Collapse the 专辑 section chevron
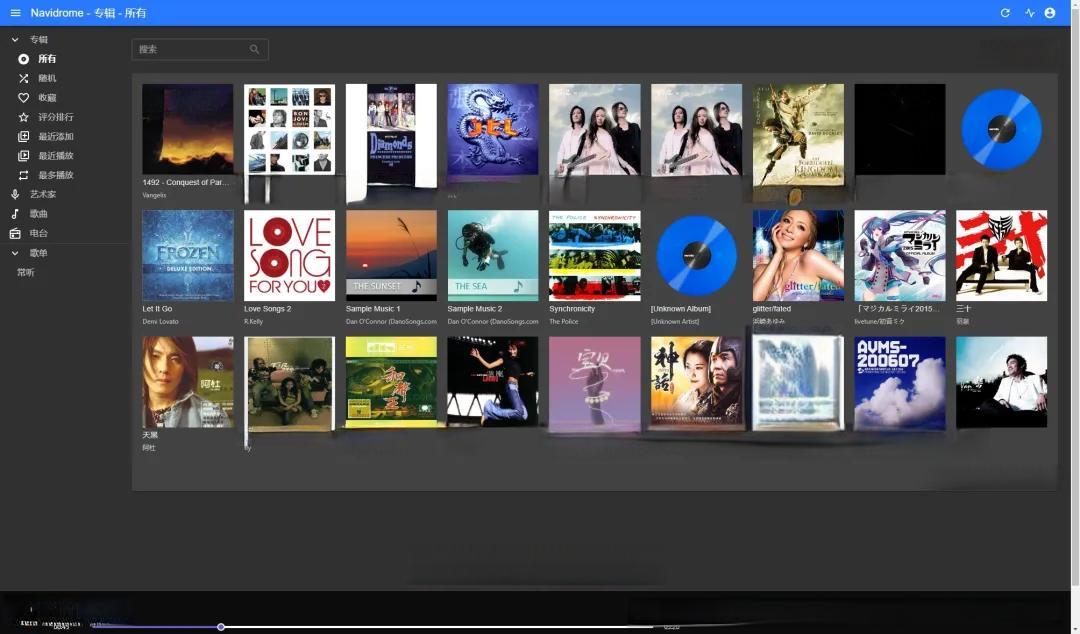1080x634 pixels. tap(15, 40)
